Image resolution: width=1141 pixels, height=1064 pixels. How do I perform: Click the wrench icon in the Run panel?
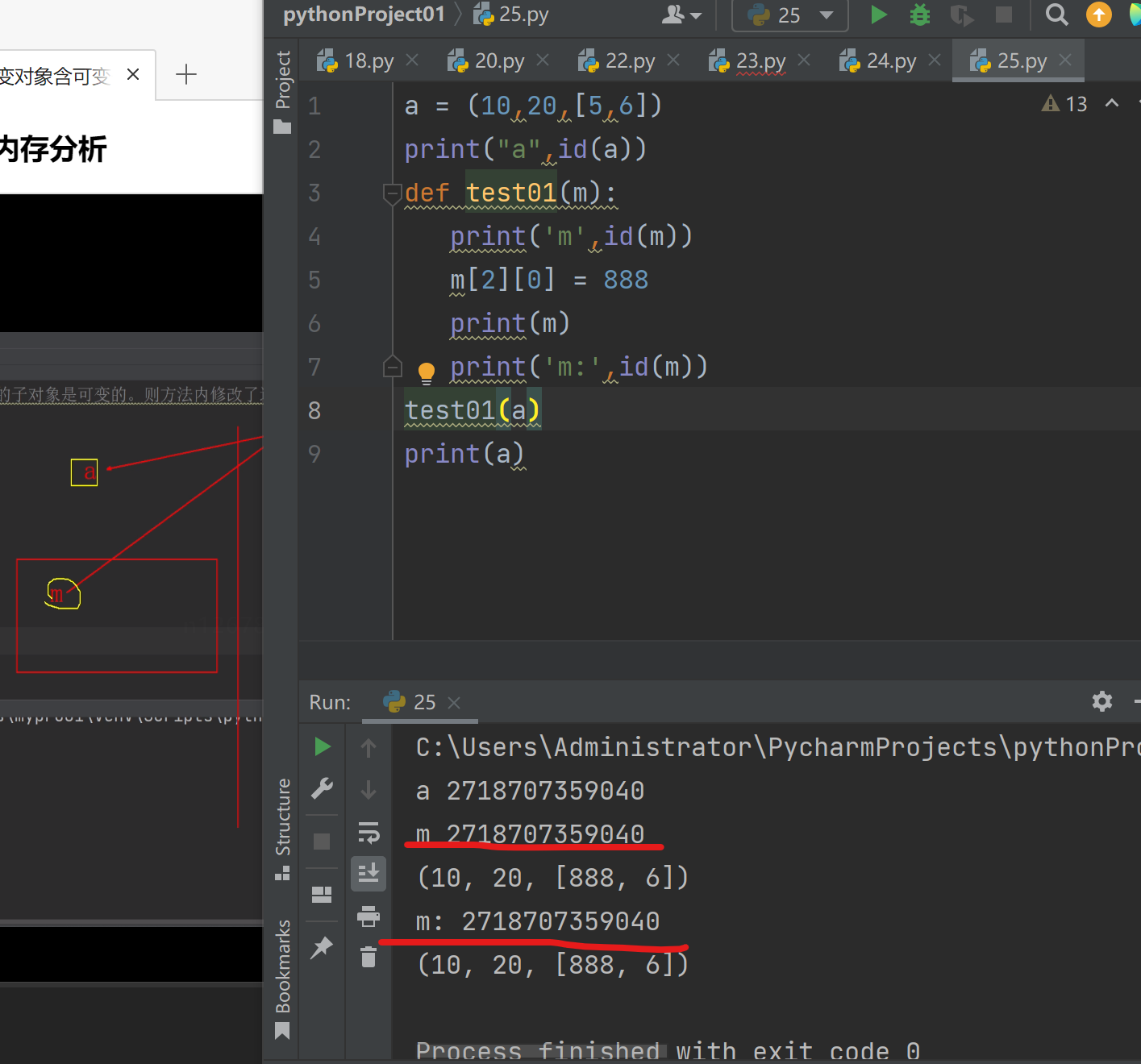tap(322, 788)
